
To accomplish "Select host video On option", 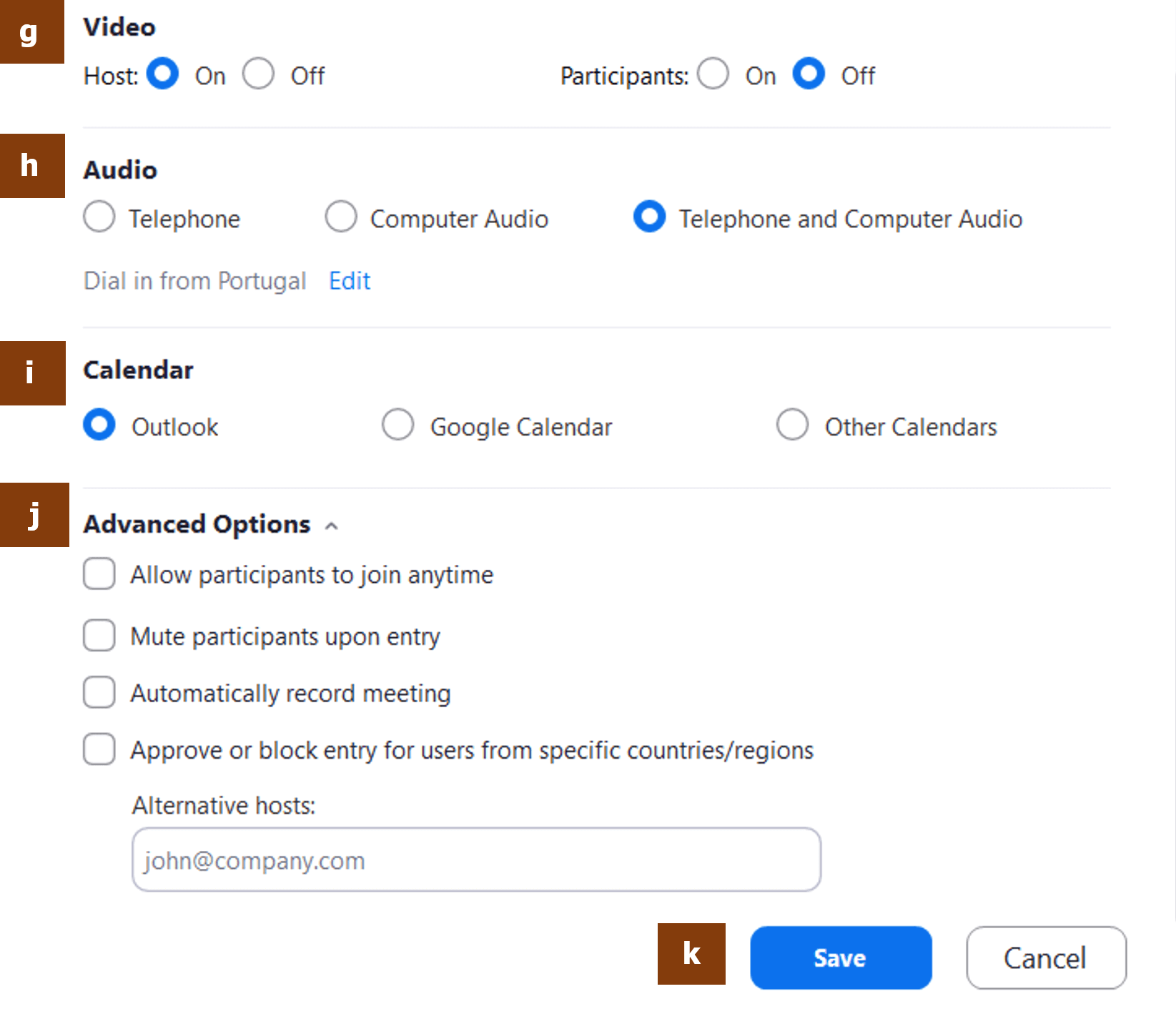I will tap(162, 74).
